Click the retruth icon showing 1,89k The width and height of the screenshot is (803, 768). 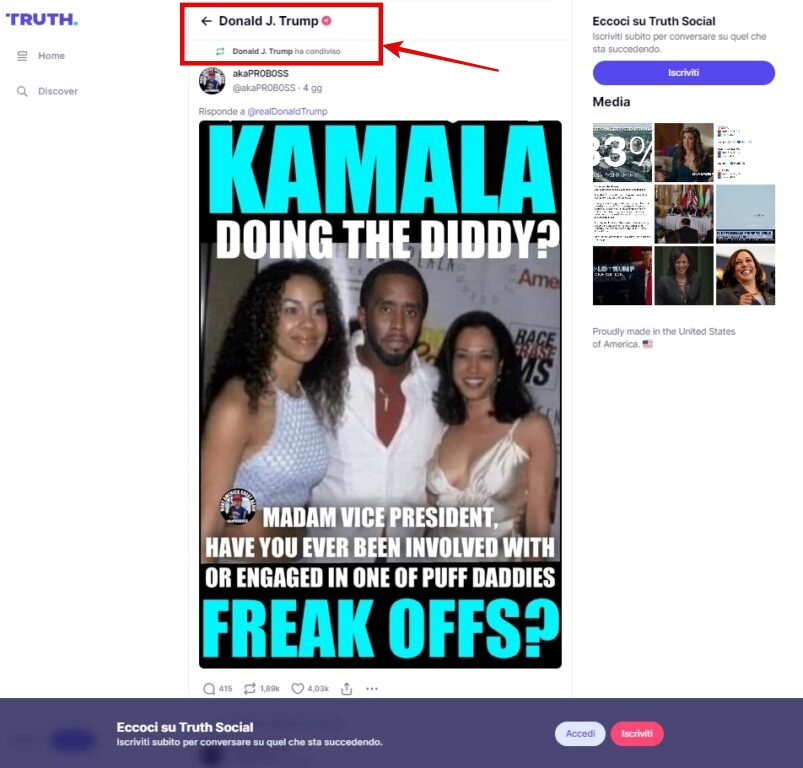pyautogui.click(x=249, y=689)
